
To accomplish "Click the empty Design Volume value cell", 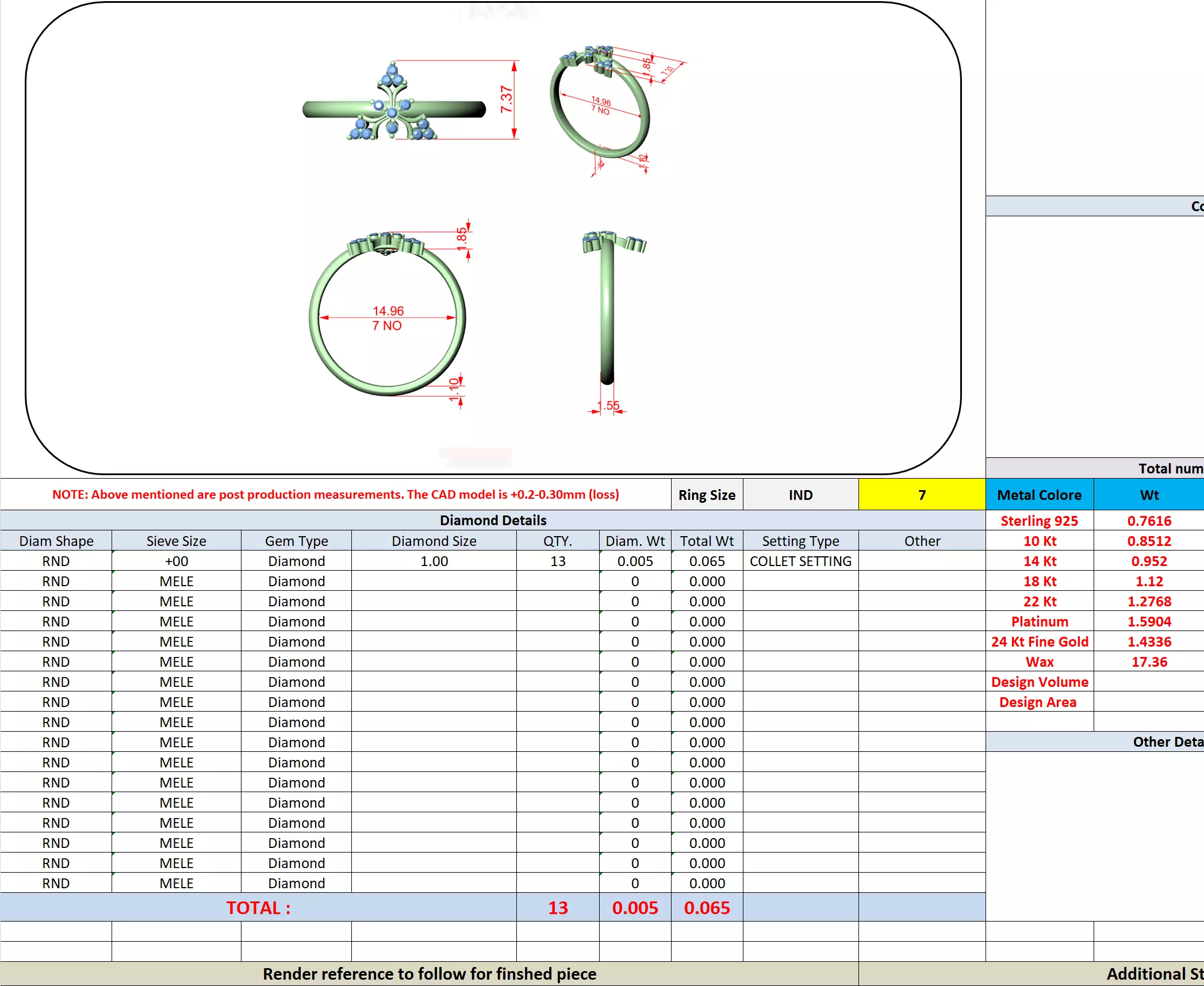I will coord(1148,682).
